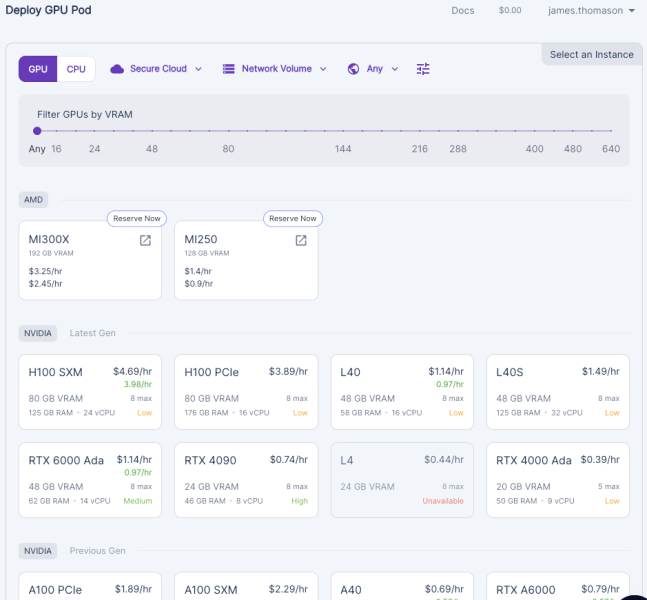The height and width of the screenshot is (600, 647).
Task: Click the globe region icon
Action: coord(353,69)
